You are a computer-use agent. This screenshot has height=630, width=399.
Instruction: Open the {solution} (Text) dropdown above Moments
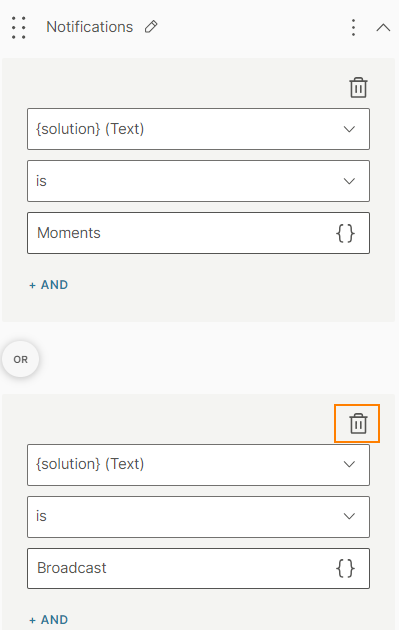(198, 129)
